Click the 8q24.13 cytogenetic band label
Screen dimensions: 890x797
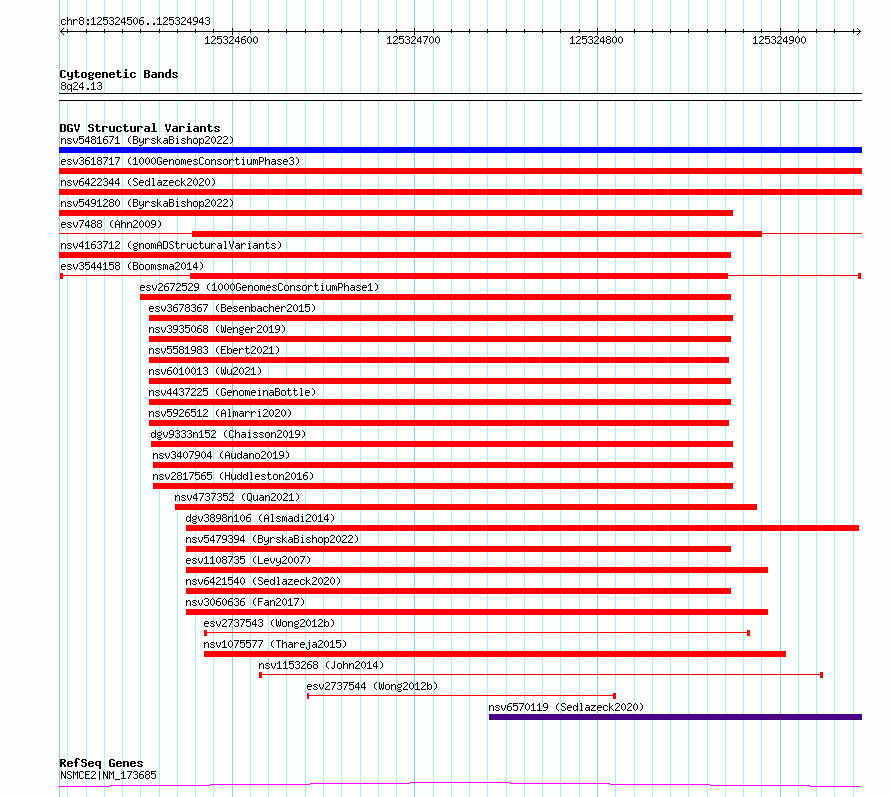click(81, 86)
